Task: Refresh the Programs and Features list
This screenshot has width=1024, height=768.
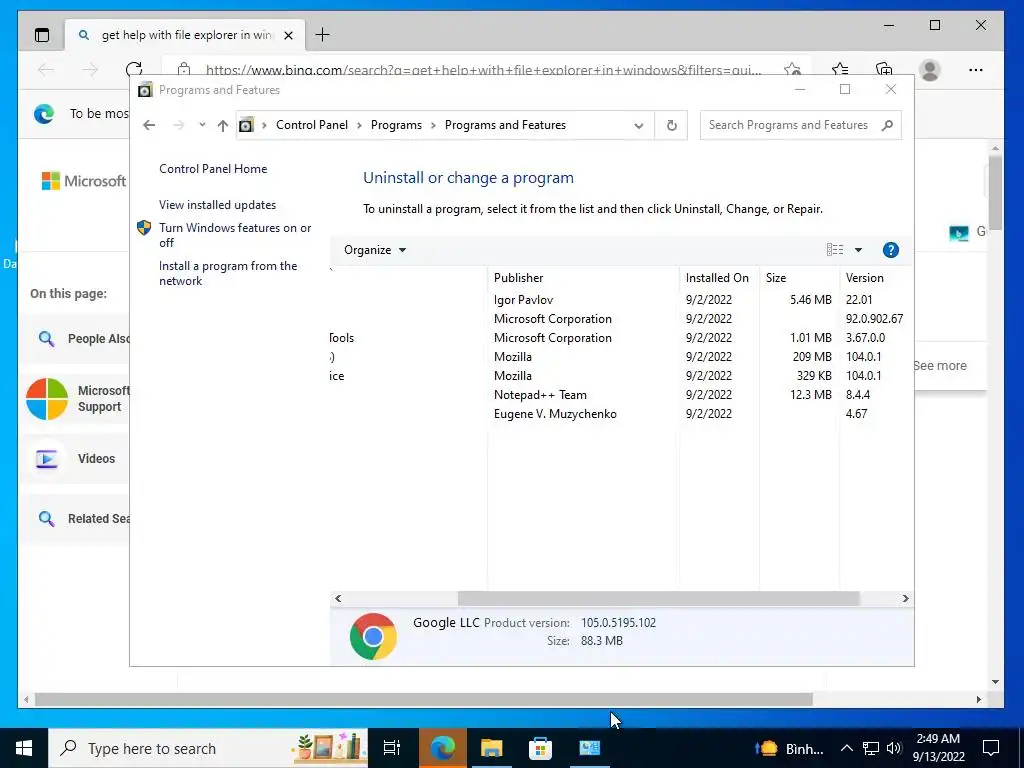Action: (x=671, y=125)
